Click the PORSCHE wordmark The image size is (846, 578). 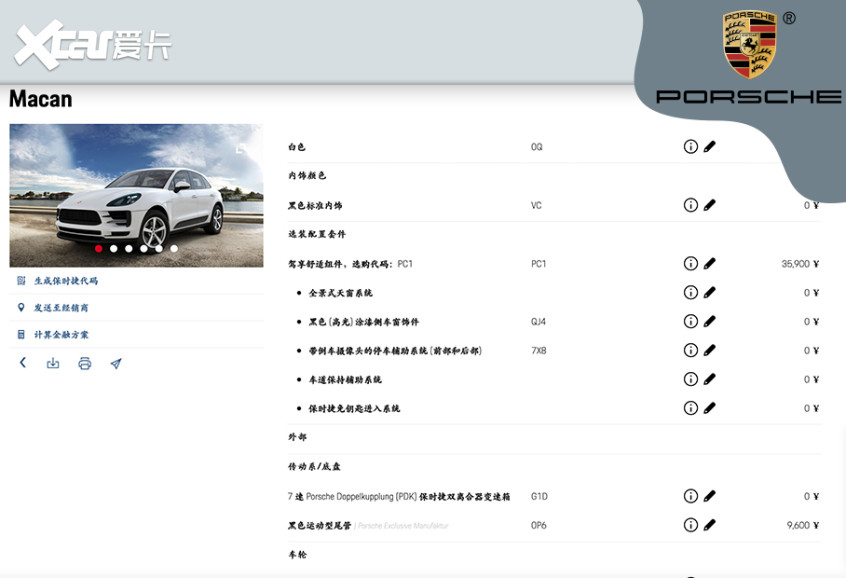click(749, 97)
